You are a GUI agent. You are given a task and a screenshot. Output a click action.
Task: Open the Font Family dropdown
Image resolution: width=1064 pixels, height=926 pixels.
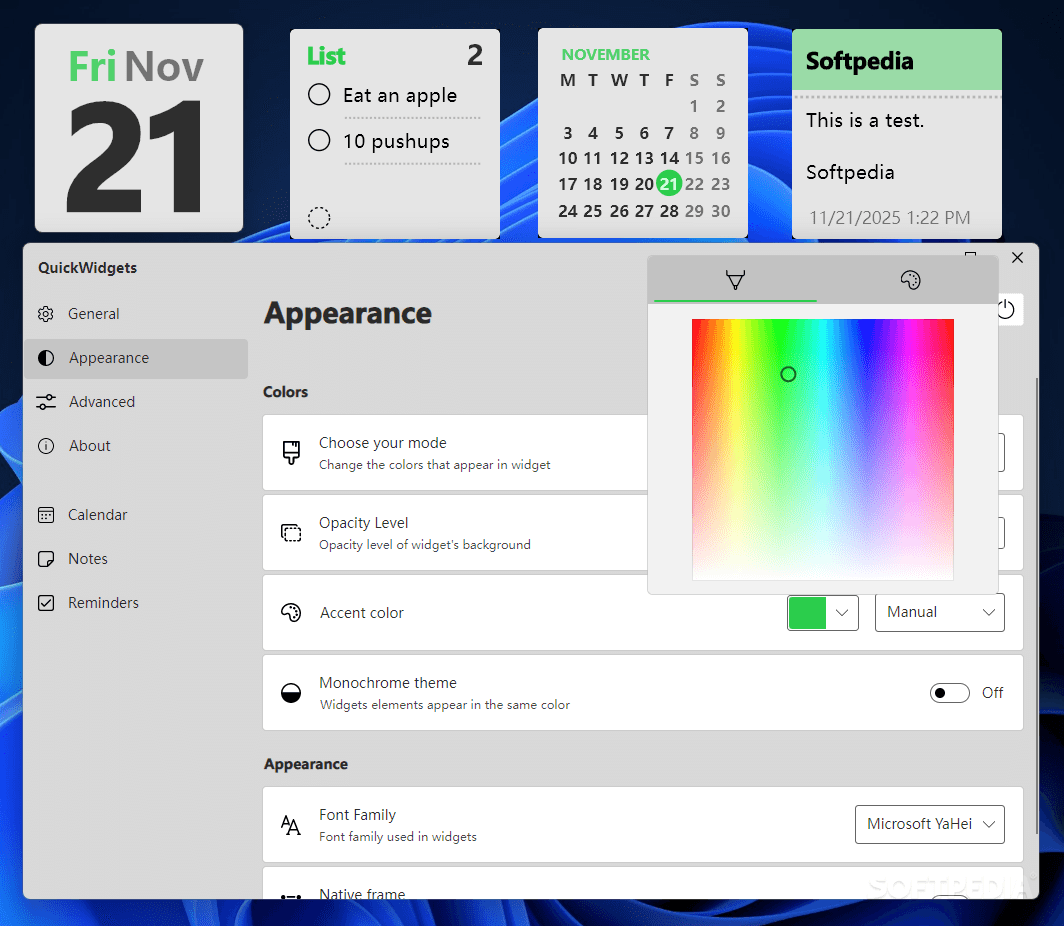(929, 824)
